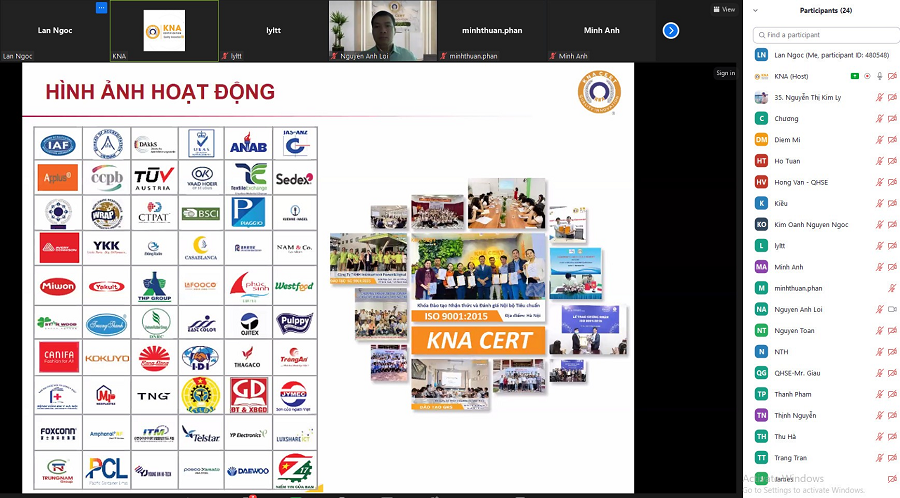This screenshot has height=498, width=900.
Task: Select the Lan Ngoc video tile
Action: 55,30
